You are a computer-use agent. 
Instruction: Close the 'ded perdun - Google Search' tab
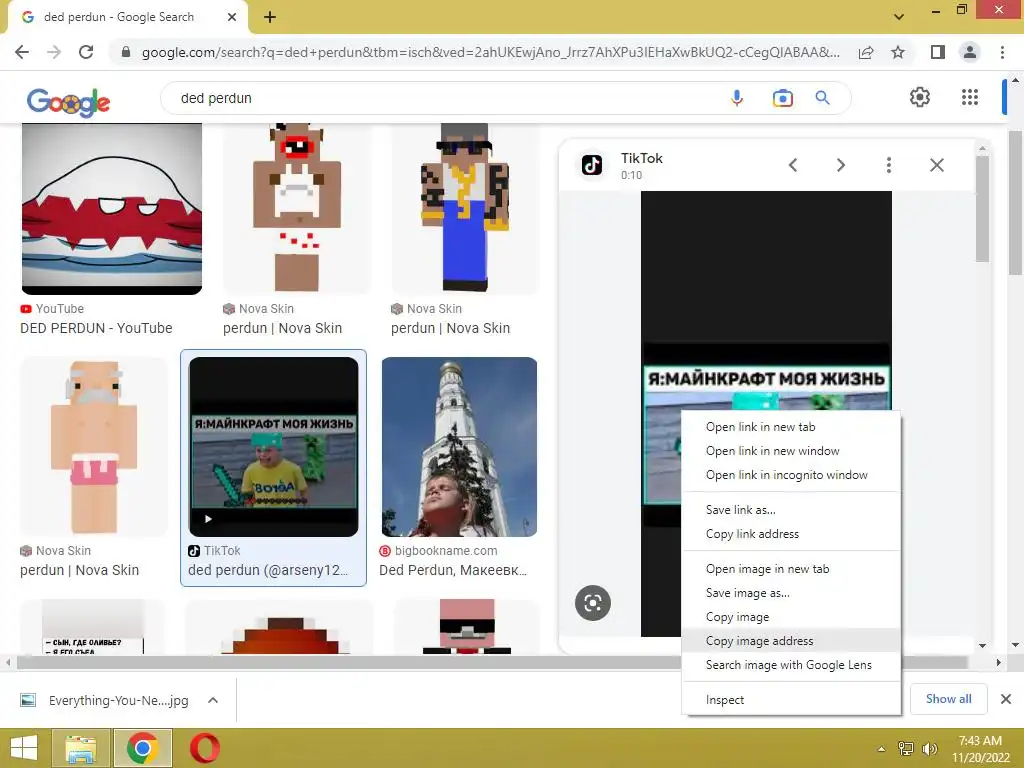coord(232,17)
